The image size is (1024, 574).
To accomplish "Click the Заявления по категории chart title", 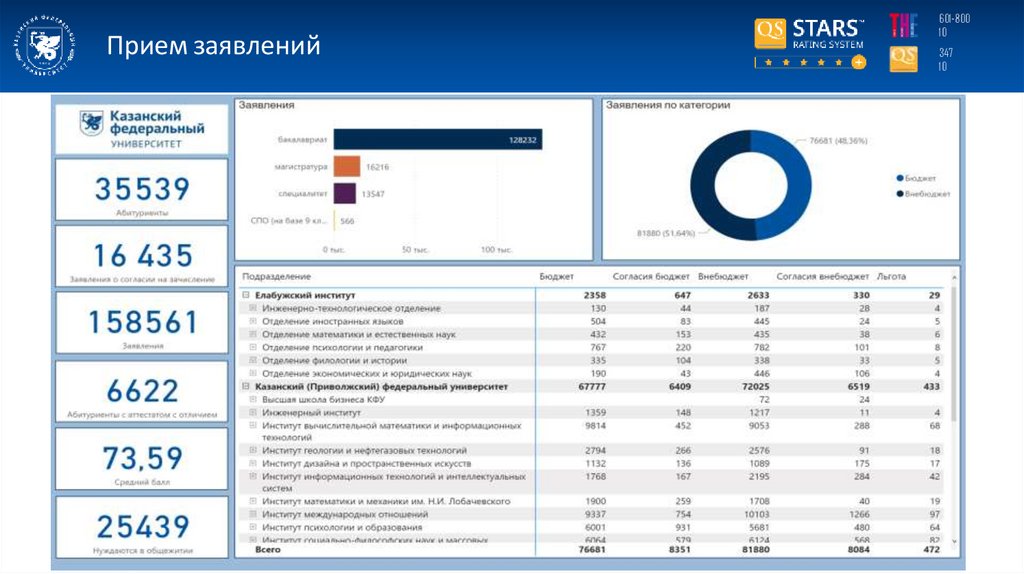I will tap(667, 104).
